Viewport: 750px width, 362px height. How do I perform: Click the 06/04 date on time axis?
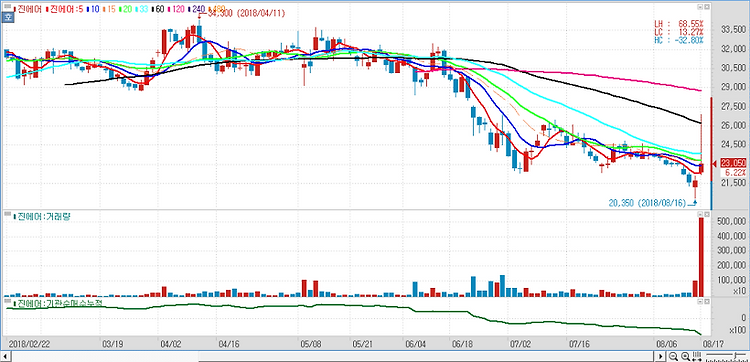click(415, 344)
